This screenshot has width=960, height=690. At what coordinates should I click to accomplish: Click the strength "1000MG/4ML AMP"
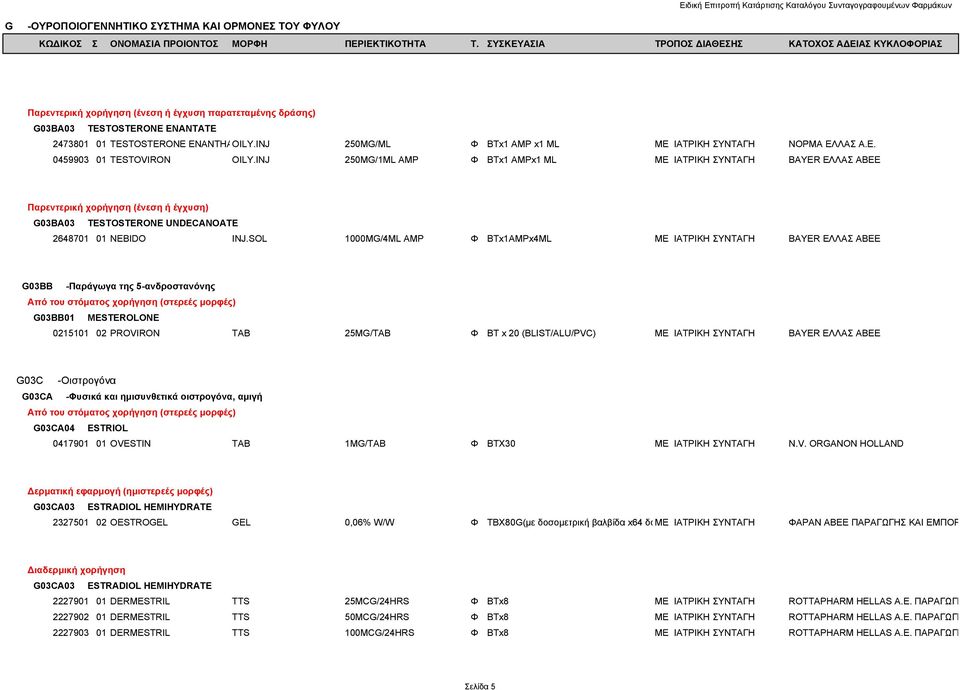coord(384,239)
